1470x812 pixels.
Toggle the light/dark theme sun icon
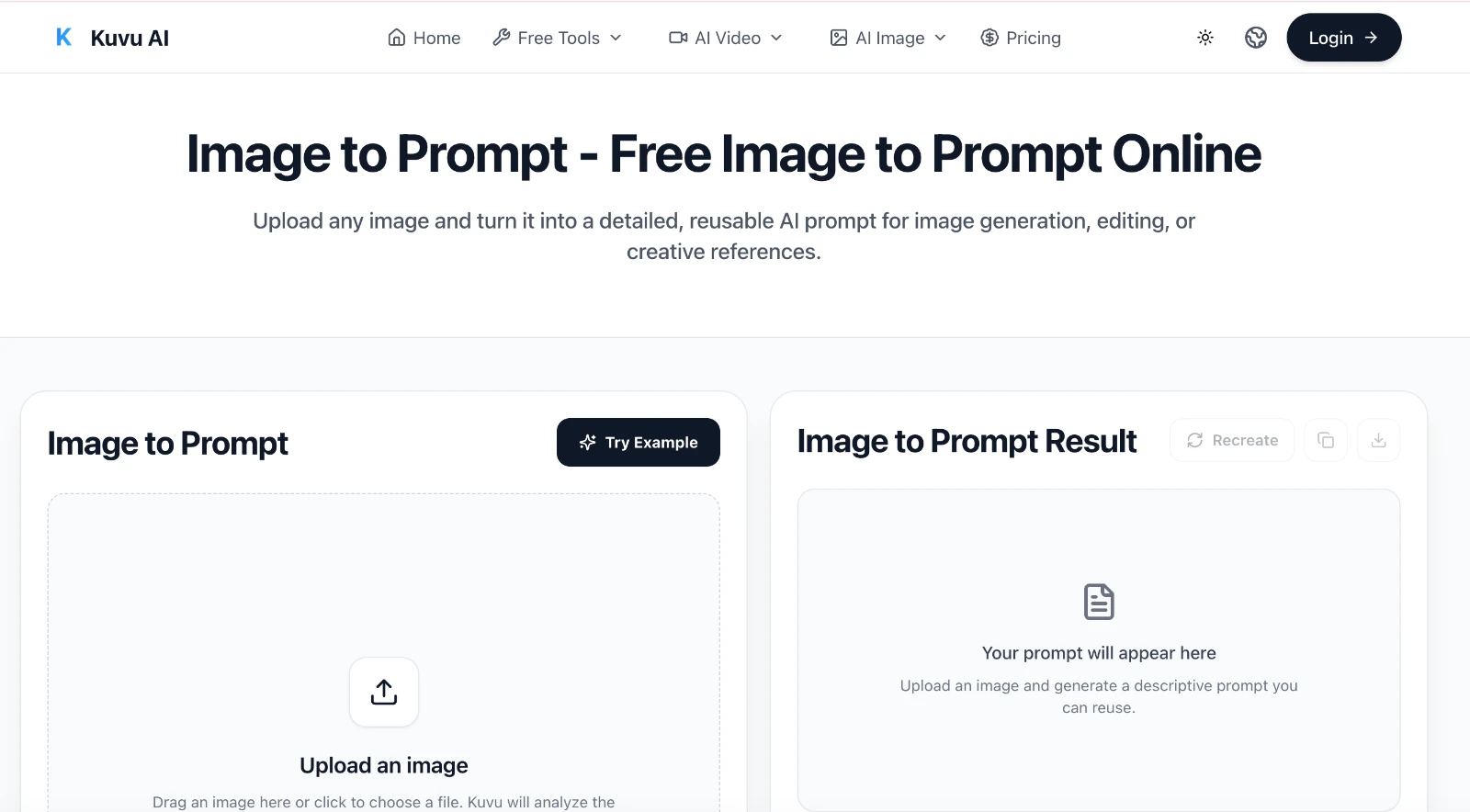click(x=1205, y=38)
